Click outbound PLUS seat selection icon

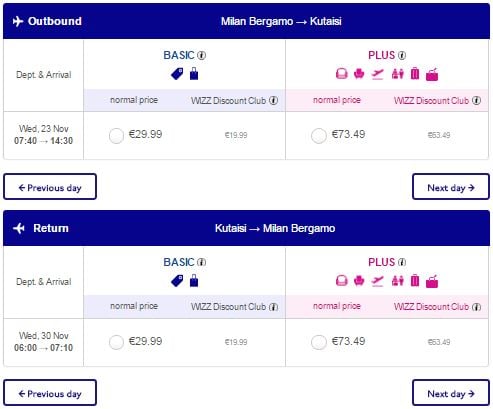pos(359,74)
